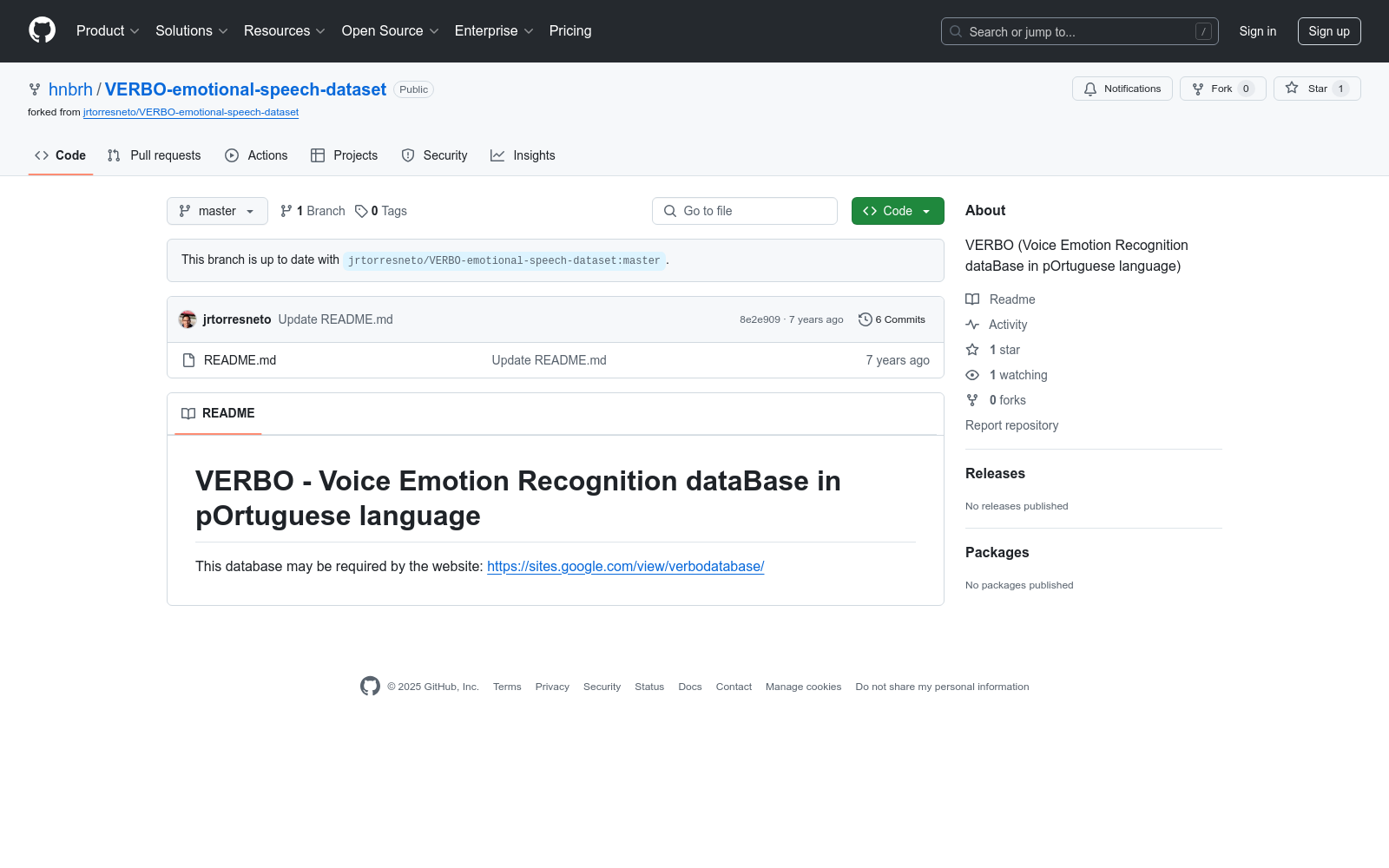Open the Resources dropdown
The width and height of the screenshot is (1389, 868).
(x=285, y=31)
